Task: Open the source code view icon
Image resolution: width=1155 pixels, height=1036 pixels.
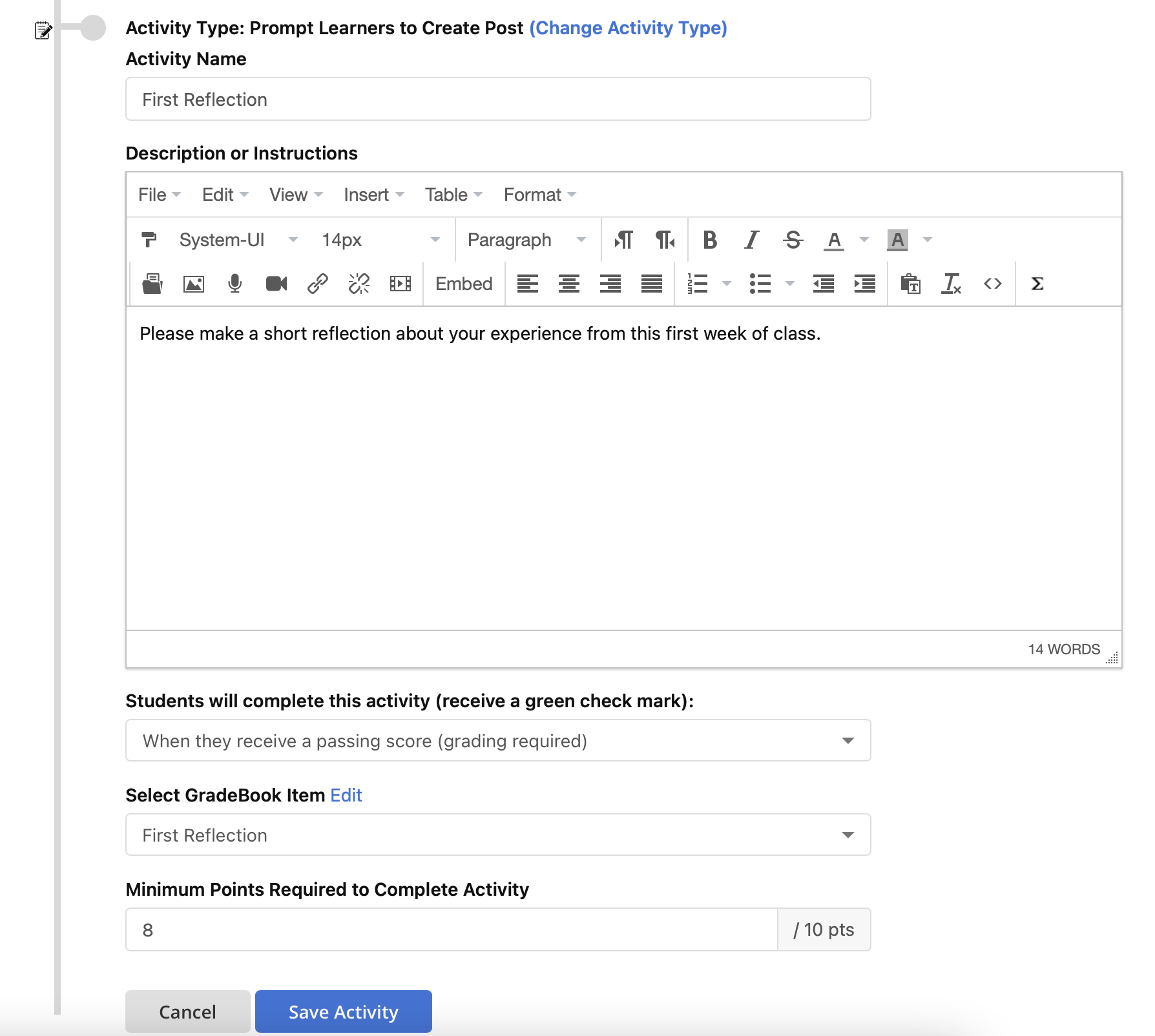Action: point(993,284)
